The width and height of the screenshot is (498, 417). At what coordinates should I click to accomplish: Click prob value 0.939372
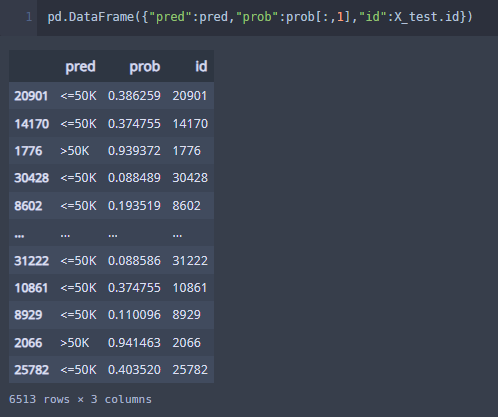(x=134, y=151)
